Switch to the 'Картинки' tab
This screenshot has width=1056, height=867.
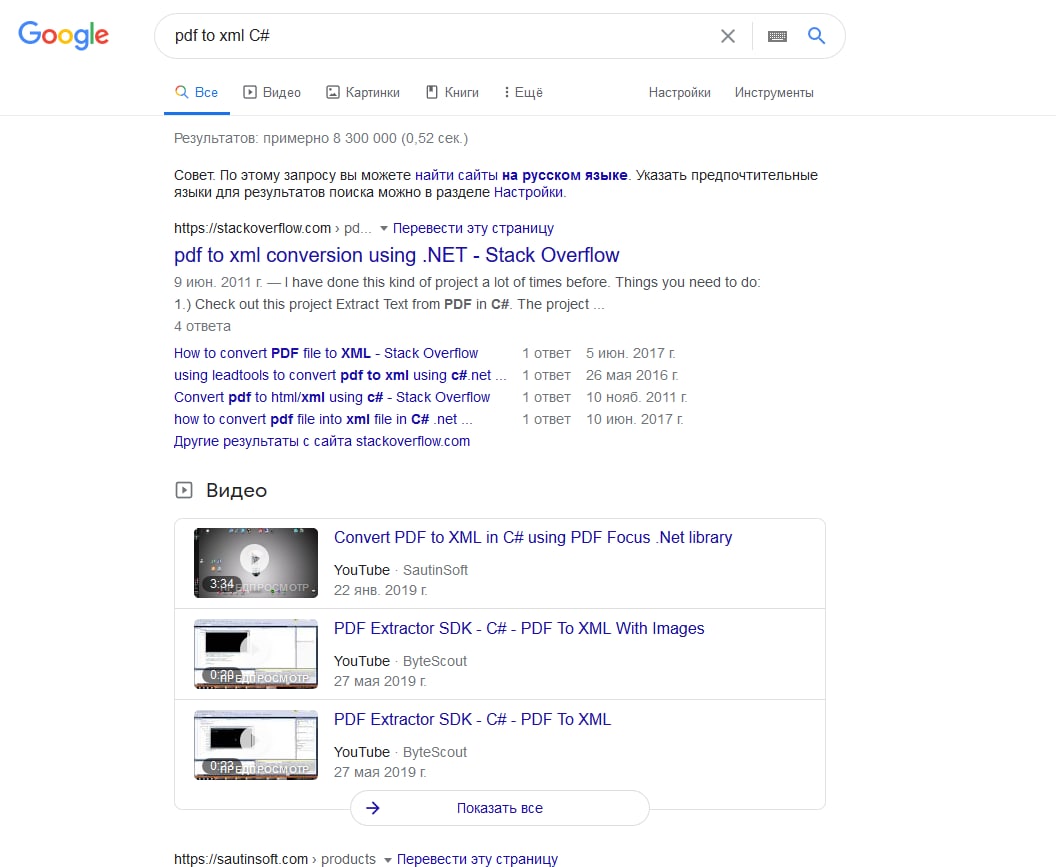pos(363,92)
